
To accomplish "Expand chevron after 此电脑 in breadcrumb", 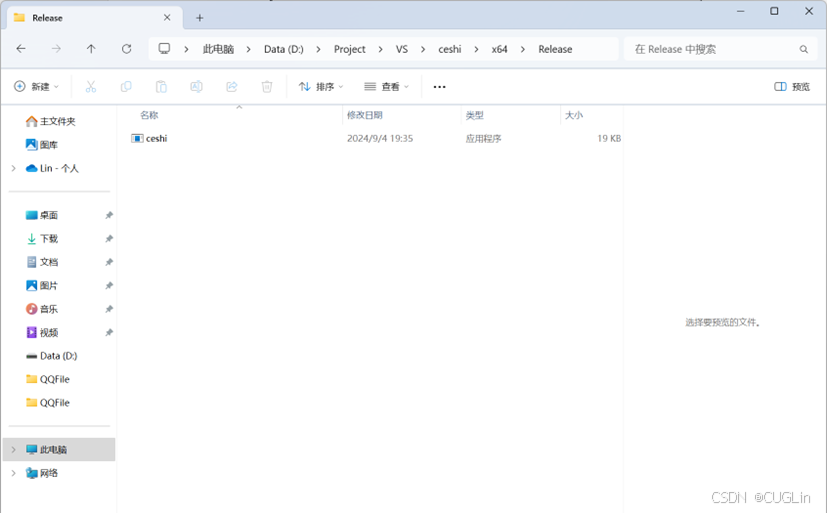I will click(x=248, y=49).
